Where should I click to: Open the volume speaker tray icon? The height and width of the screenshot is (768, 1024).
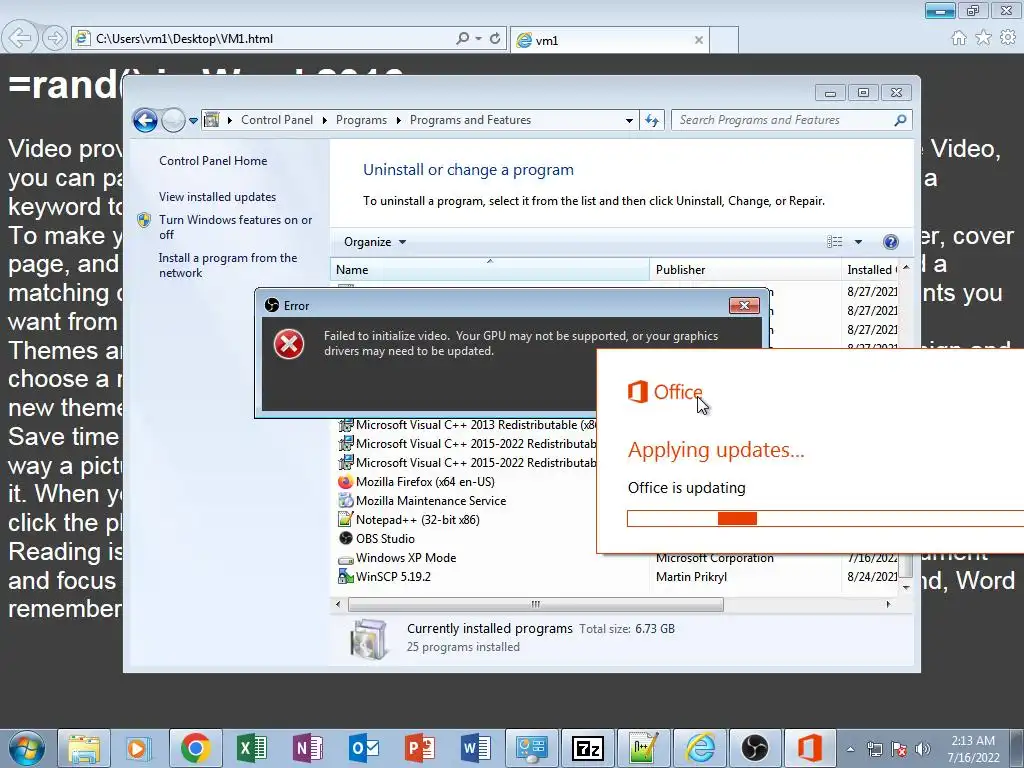tap(923, 749)
